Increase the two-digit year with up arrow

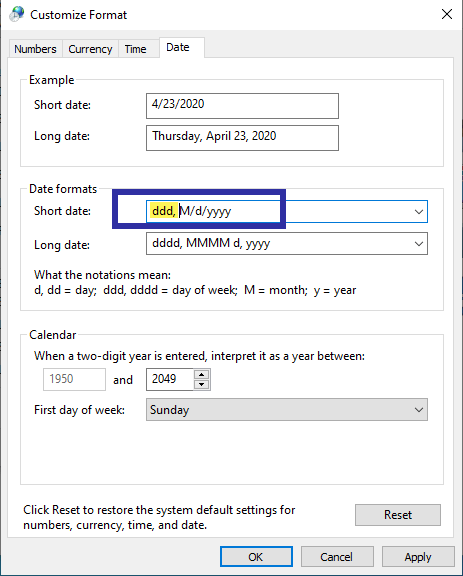click(x=201, y=374)
